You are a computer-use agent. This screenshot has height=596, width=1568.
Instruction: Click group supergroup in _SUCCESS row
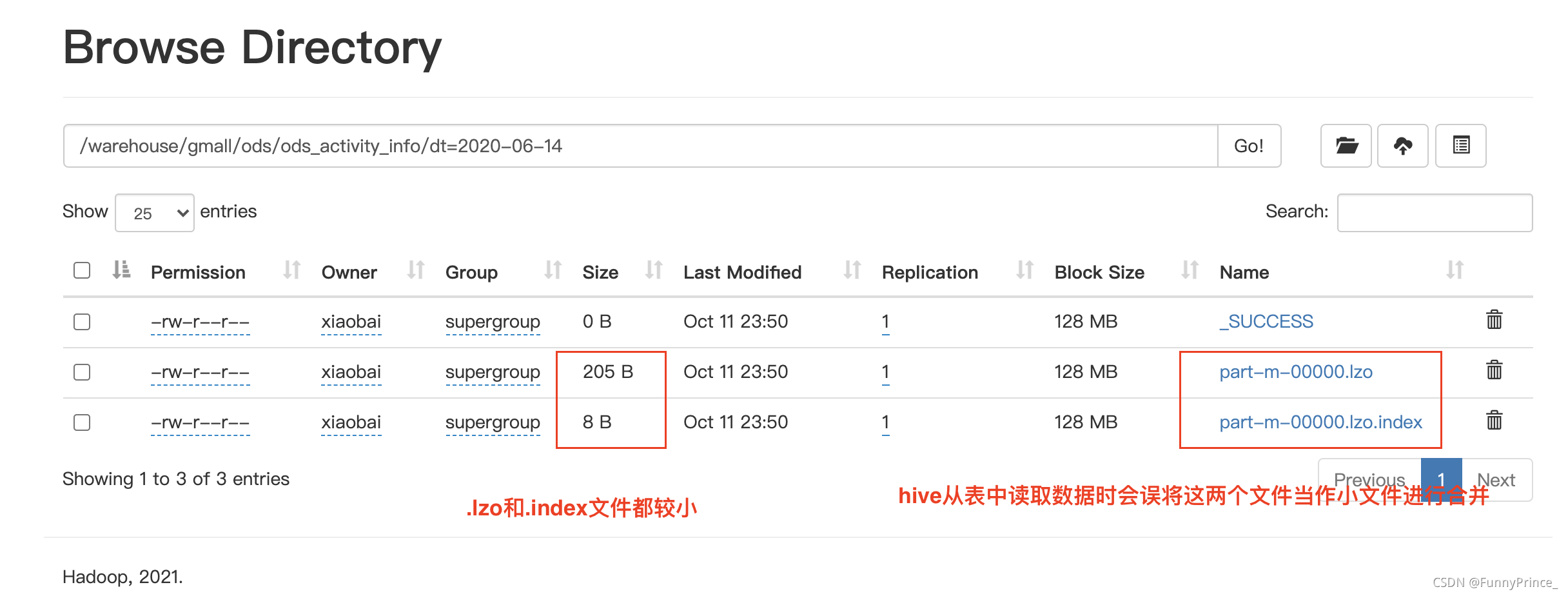click(493, 322)
